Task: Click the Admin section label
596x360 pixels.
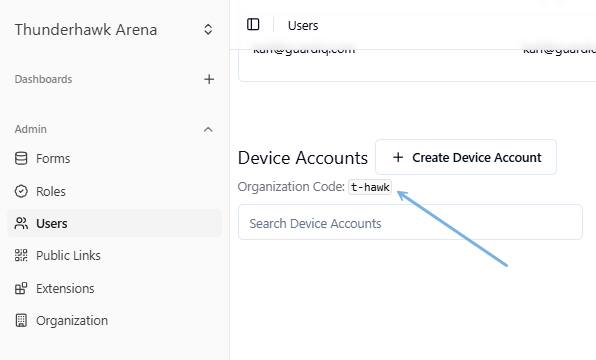Action: (30, 129)
